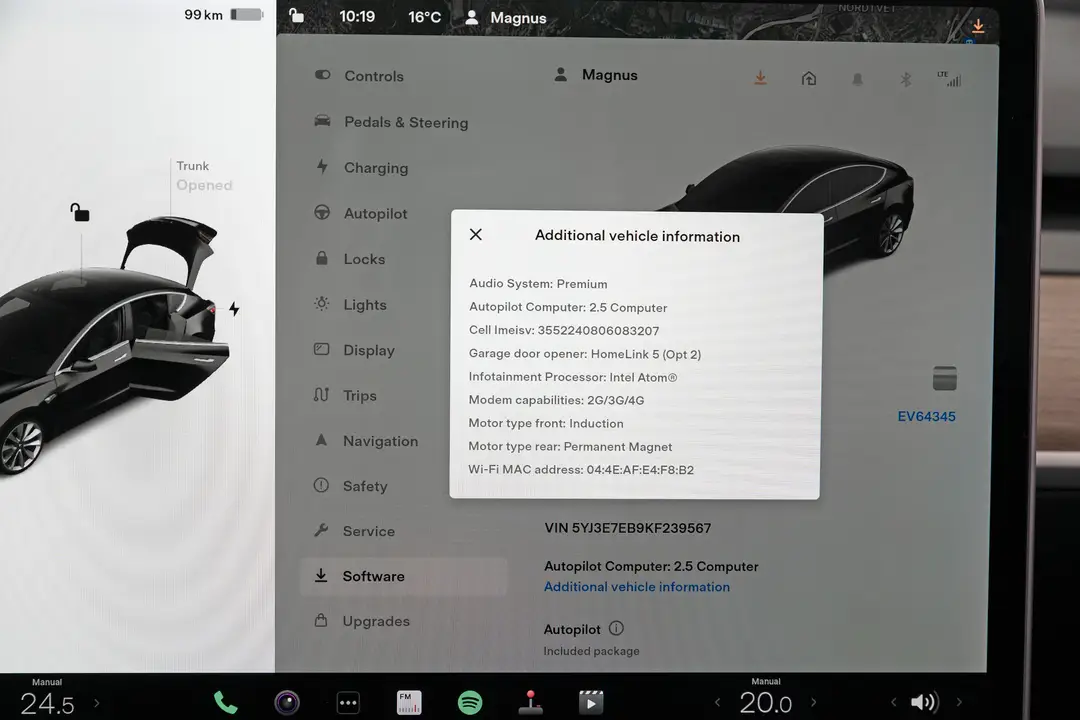Viewport: 1080px width, 720px height.
Task: Lower the volume with left chevron
Action: [x=893, y=702]
